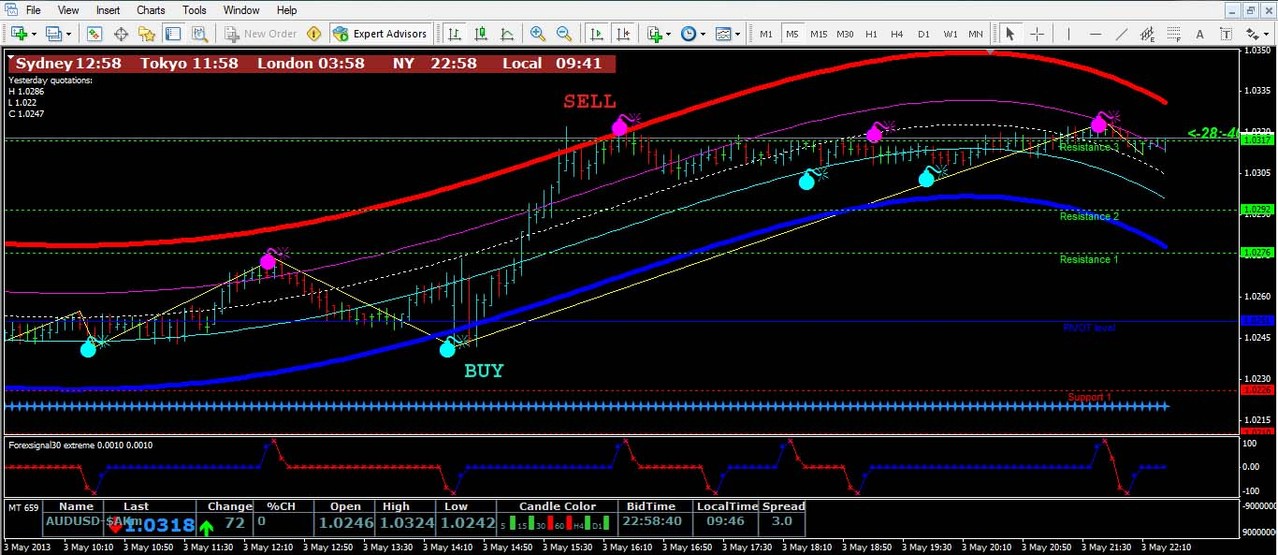Click the New Order button
Viewport: 1278px width, 555px height.
coord(259,33)
